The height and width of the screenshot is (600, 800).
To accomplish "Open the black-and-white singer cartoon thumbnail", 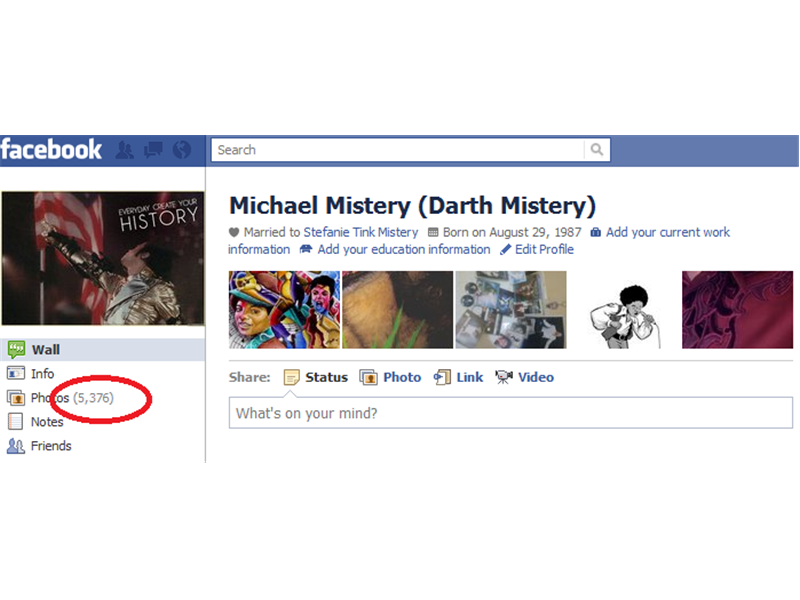I will tap(624, 310).
